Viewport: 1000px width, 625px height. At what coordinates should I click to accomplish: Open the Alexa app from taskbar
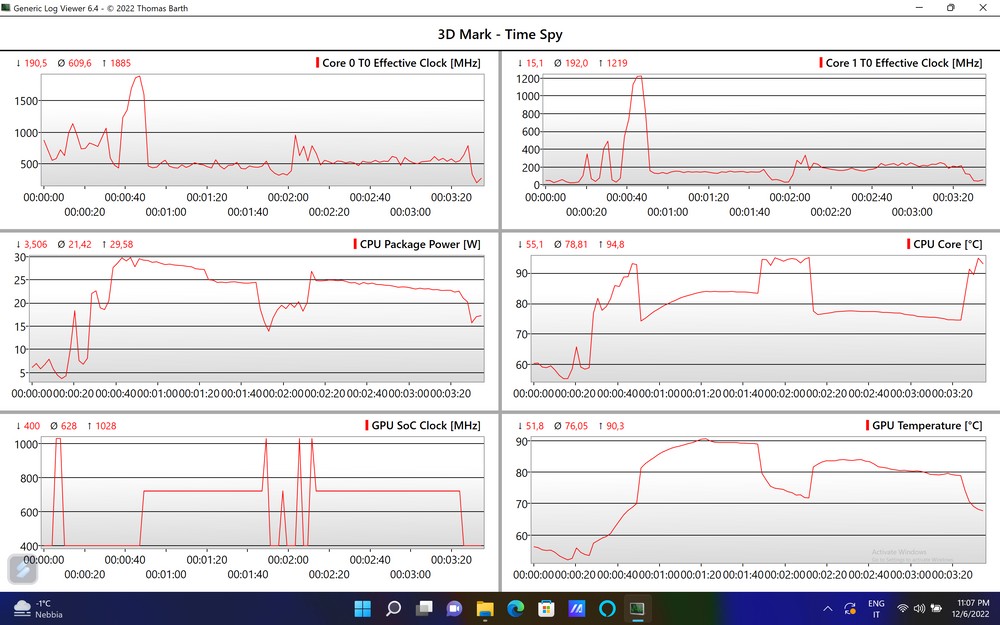click(607, 608)
